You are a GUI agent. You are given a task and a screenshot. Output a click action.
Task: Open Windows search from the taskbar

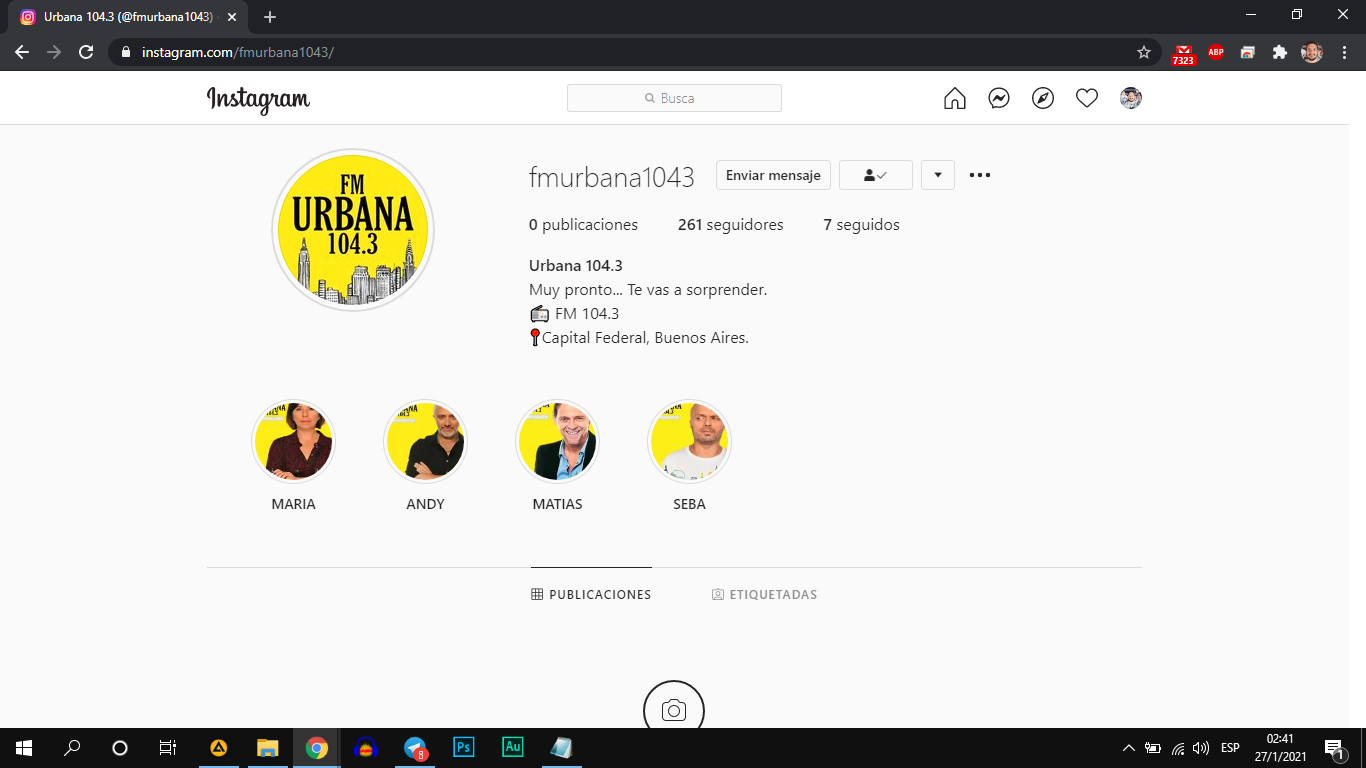pyautogui.click(x=72, y=748)
